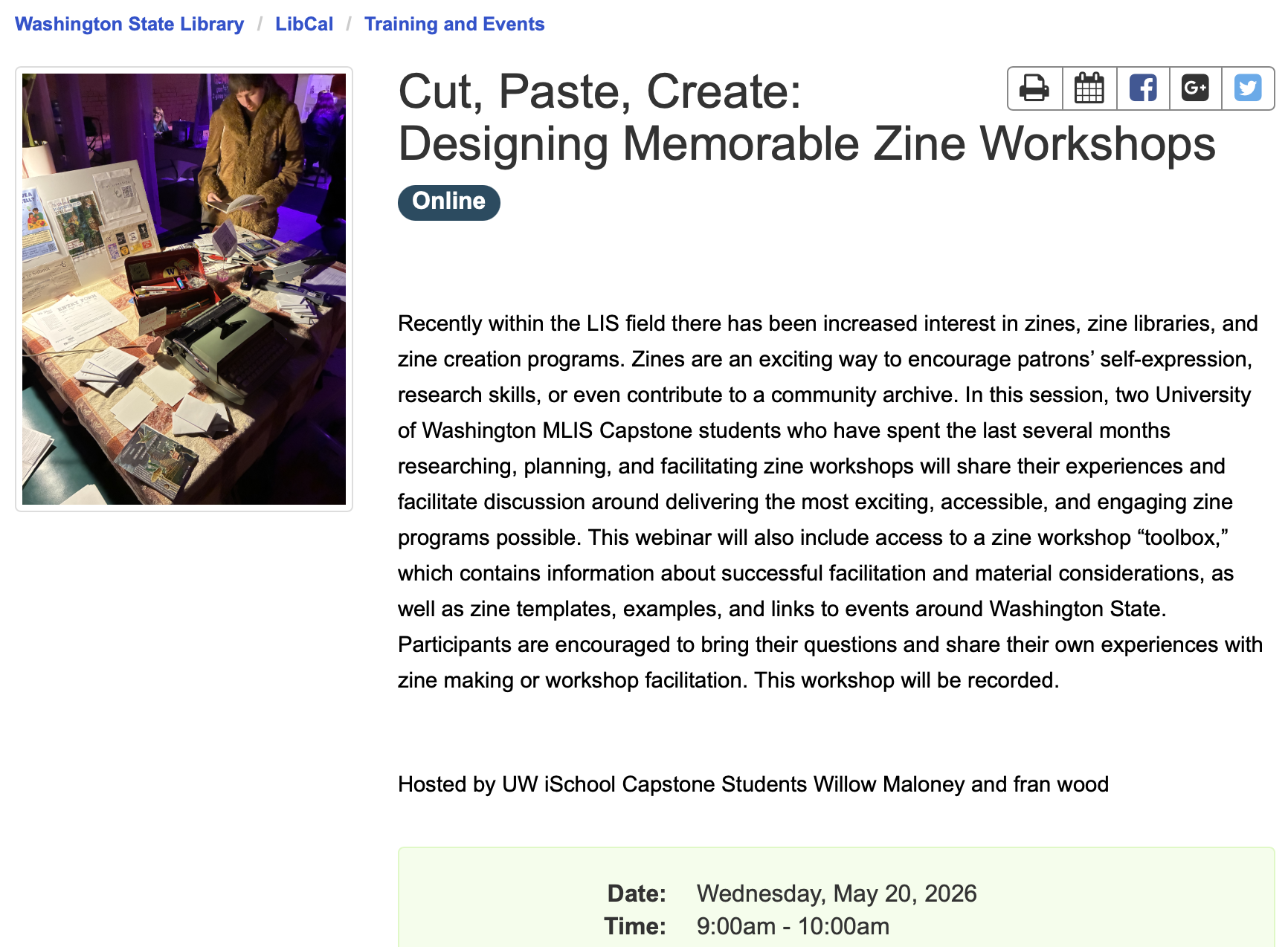Image resolution: width=1288 pixels, height=947 pixels.
Task: Click the Date label
Action: (637, 893)
